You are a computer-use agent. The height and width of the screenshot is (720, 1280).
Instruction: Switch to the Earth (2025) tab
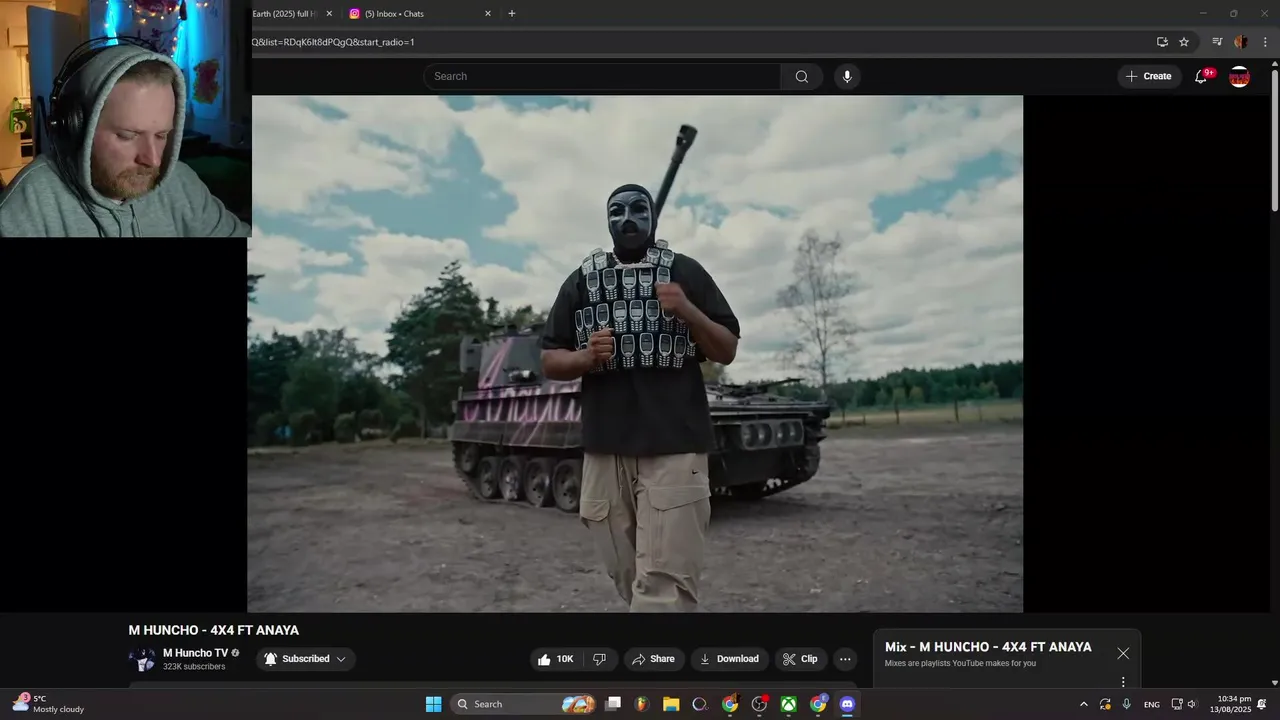tap(292, 14)
